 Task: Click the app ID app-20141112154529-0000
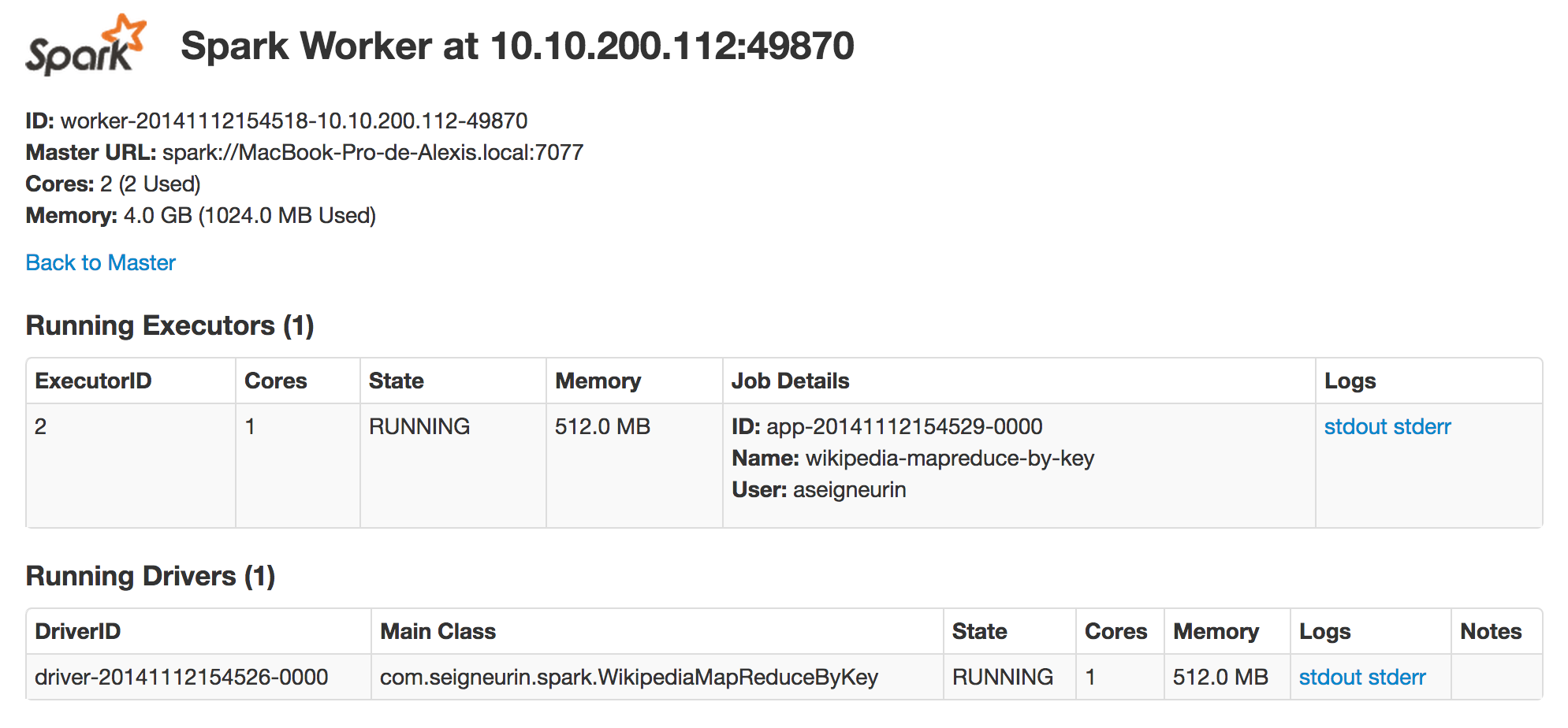click(x=903, y=426)
